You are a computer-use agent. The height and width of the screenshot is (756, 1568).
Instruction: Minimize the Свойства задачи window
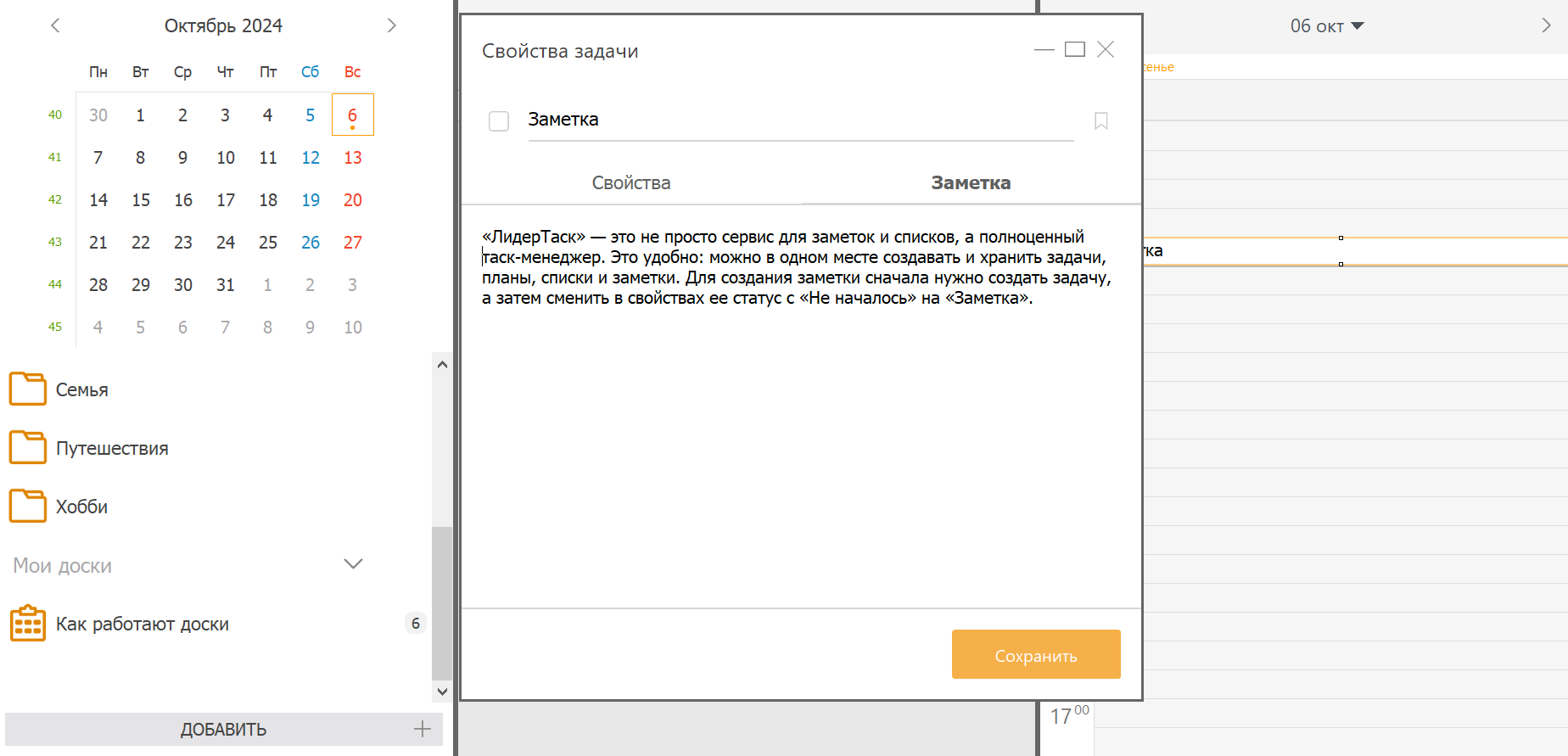pyautogui.click(x=1044, y=49)
